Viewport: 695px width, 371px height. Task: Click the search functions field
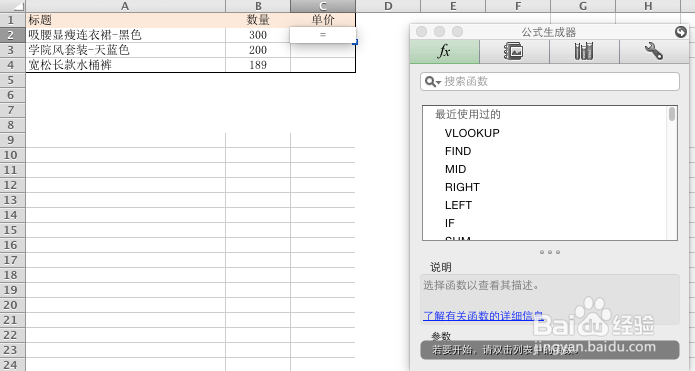point(550,82)
